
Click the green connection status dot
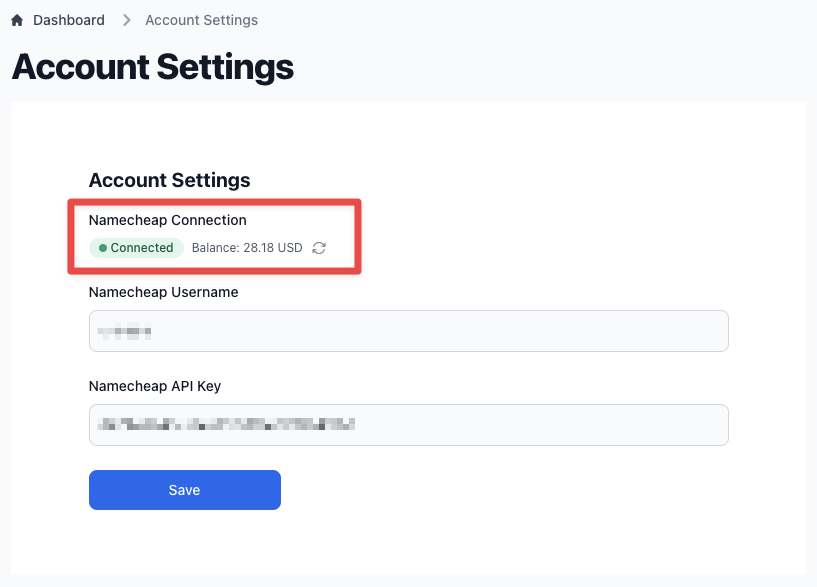click(103, 248)
